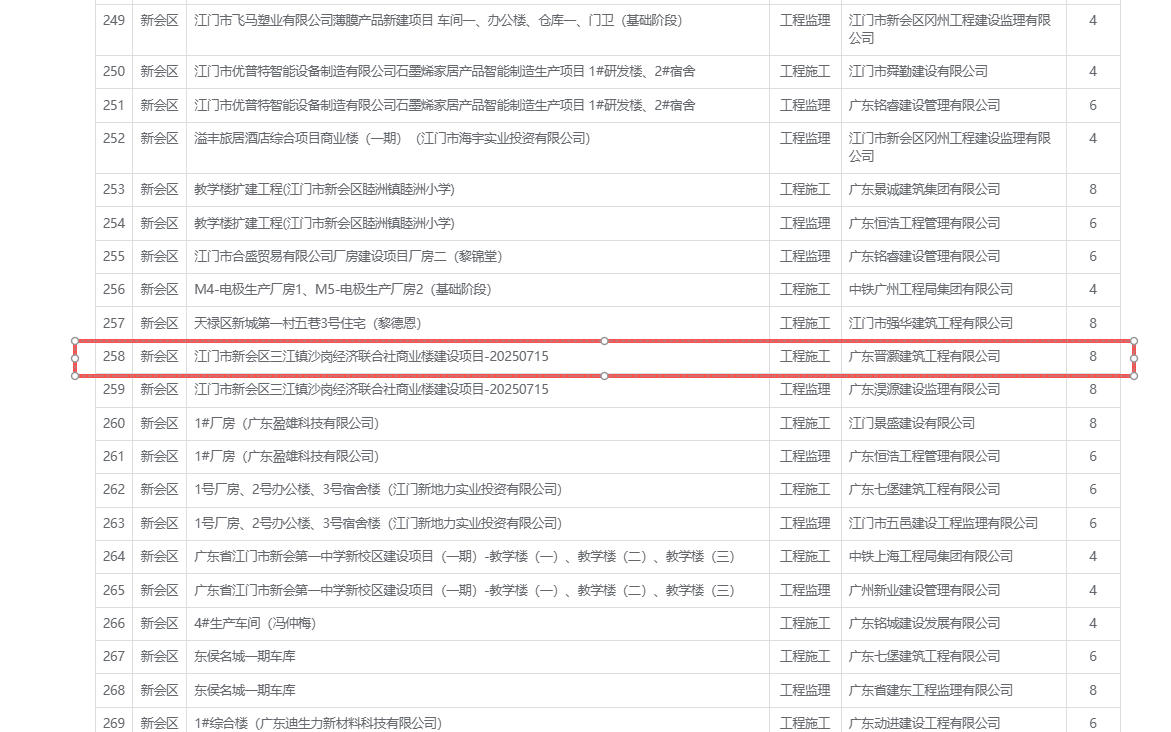This screenshot has width=1171, height=732.
Task: Click the 广东省建东工程监理有限公司 cell
Action: tap(930, 691)
